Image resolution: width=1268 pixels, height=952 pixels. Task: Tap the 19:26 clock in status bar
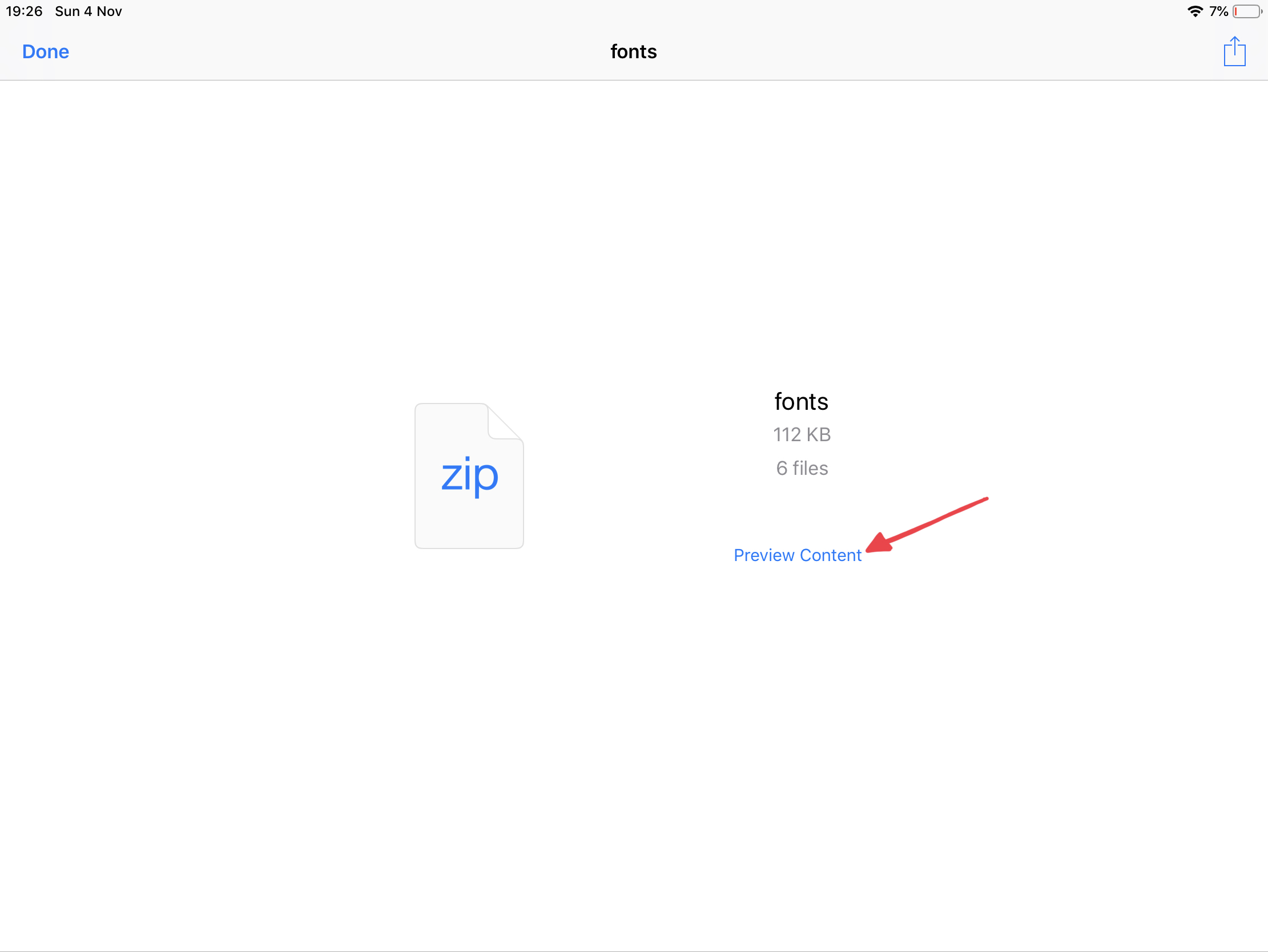coord(24,11)
